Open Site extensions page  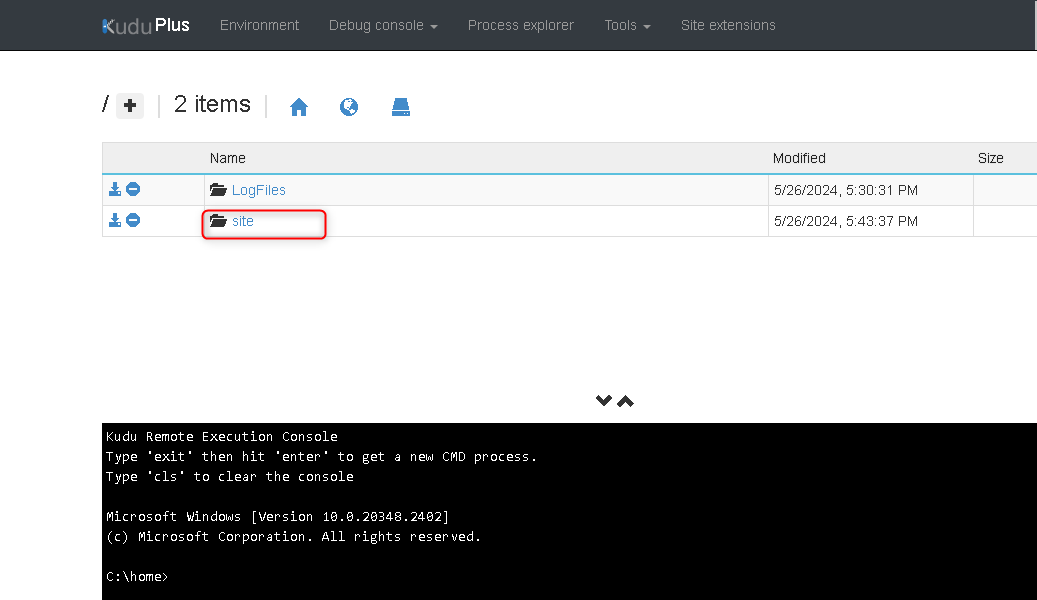pos(728,25)
